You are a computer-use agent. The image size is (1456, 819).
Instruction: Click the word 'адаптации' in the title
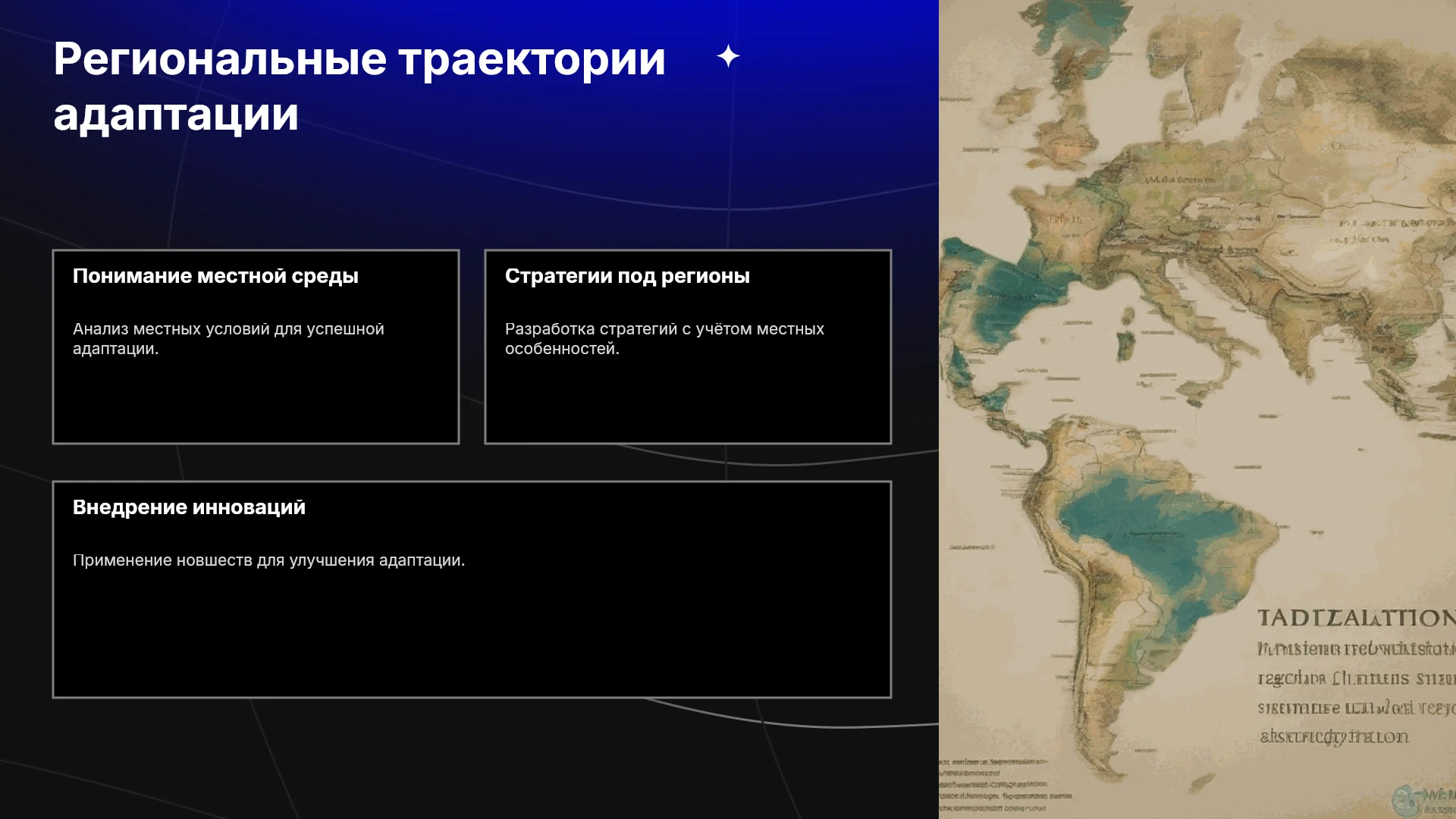[x=176, y=115]
